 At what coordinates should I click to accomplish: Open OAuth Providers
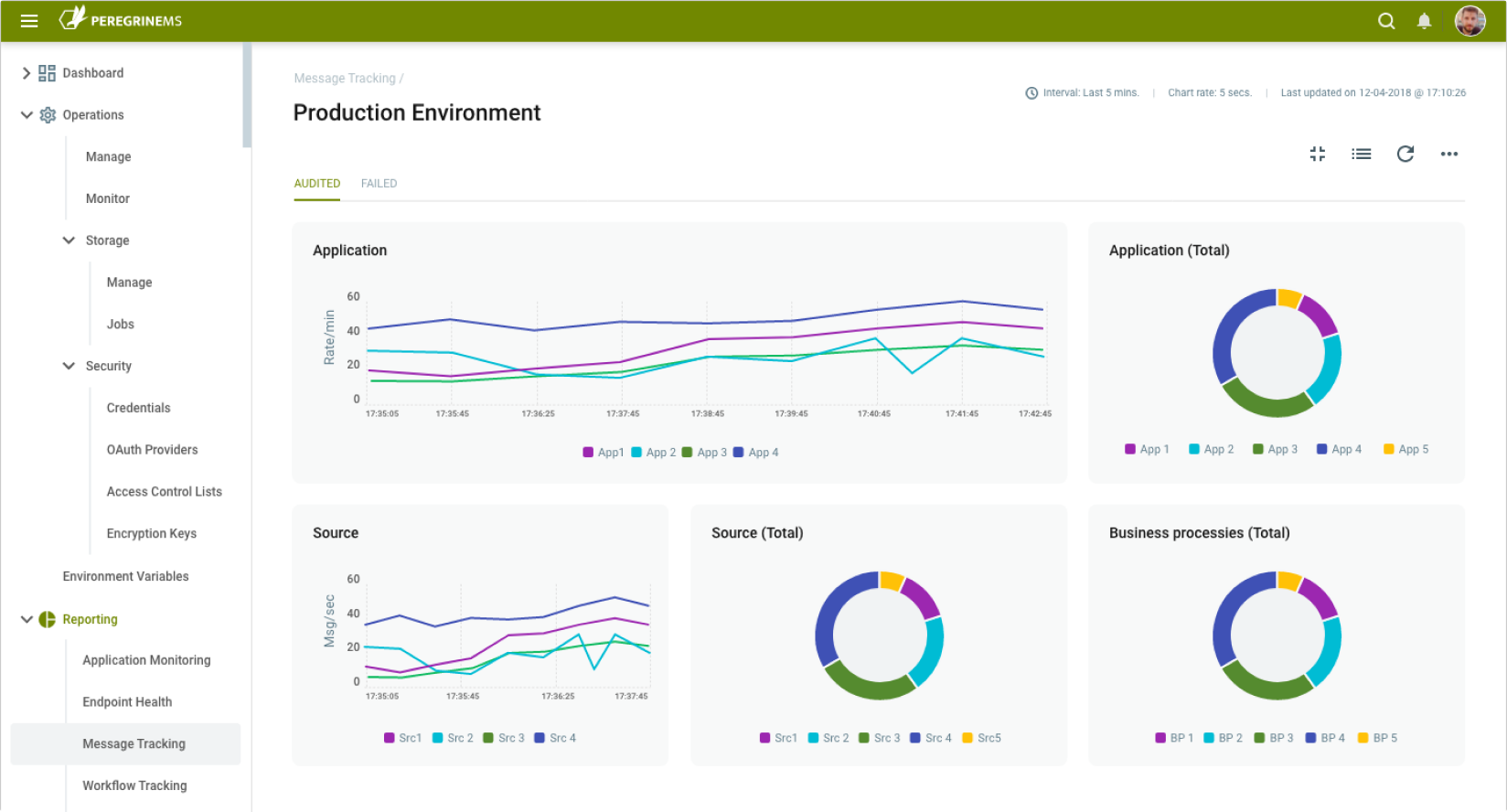coord(152,450)
